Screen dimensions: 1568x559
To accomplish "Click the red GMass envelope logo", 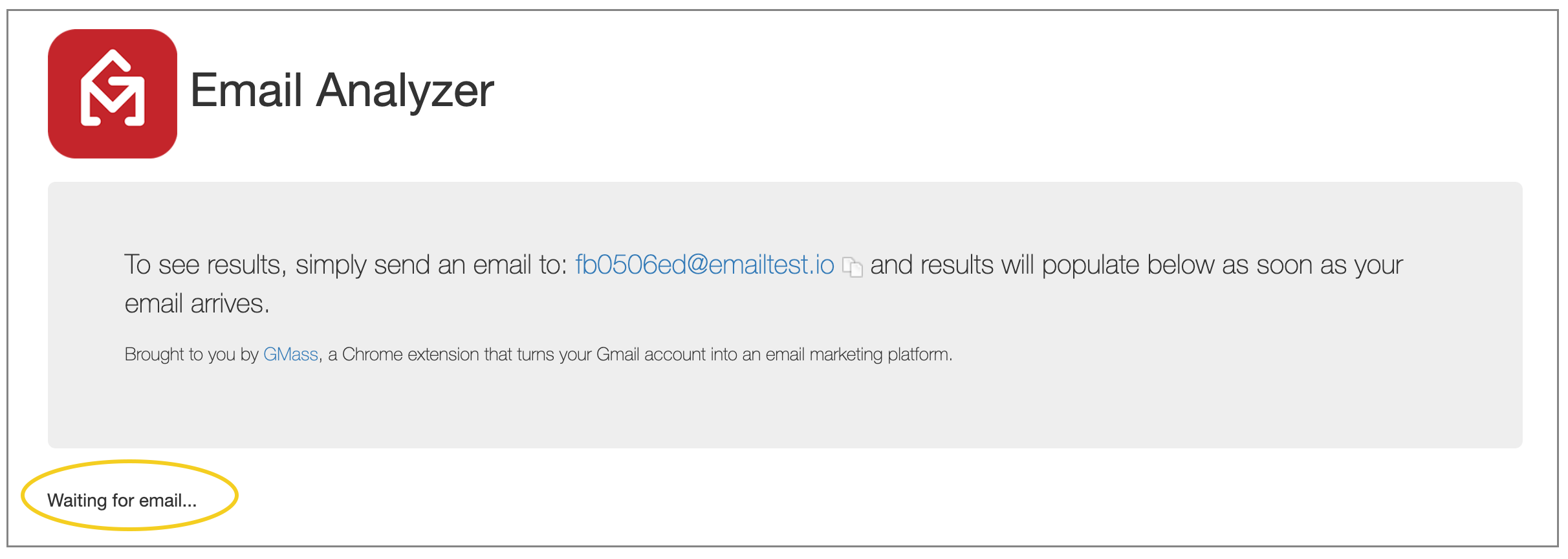I will [113, 94].
